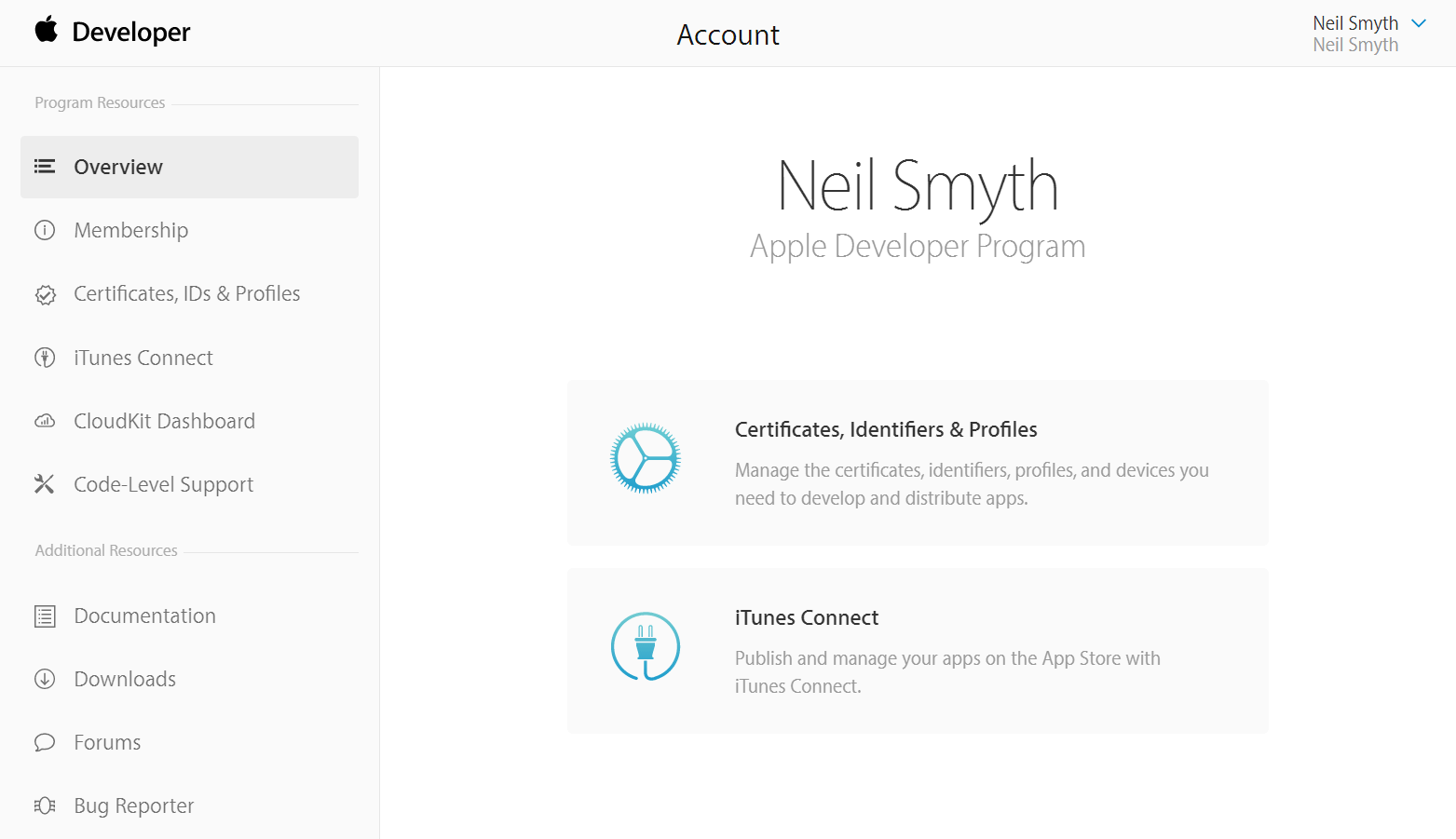Click the Certificates gear graphic on the card
The width and height of the screenshot is (1456, 839).
[645, 457]
